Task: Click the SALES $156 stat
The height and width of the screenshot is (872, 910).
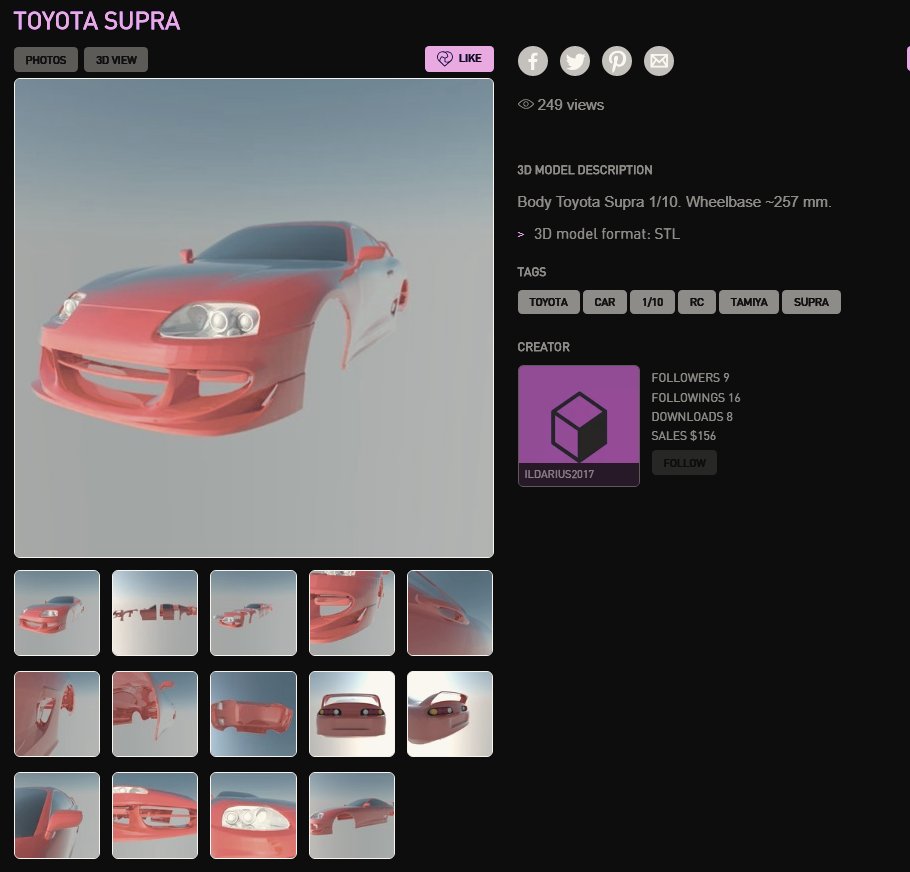Action: [684, 436]
